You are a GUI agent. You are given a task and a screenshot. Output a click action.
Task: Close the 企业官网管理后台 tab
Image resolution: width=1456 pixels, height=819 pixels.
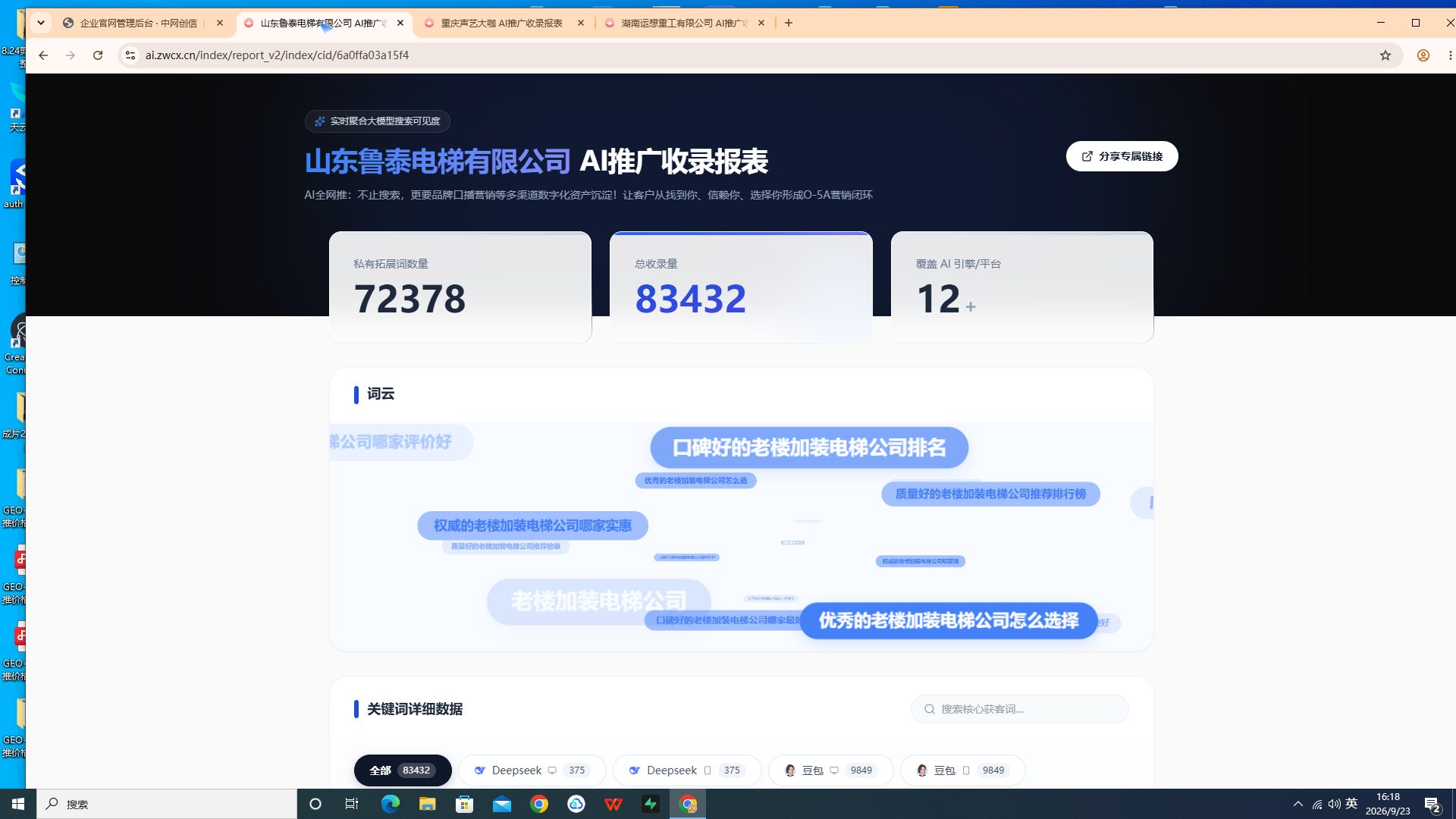click(x=220, y=23)
